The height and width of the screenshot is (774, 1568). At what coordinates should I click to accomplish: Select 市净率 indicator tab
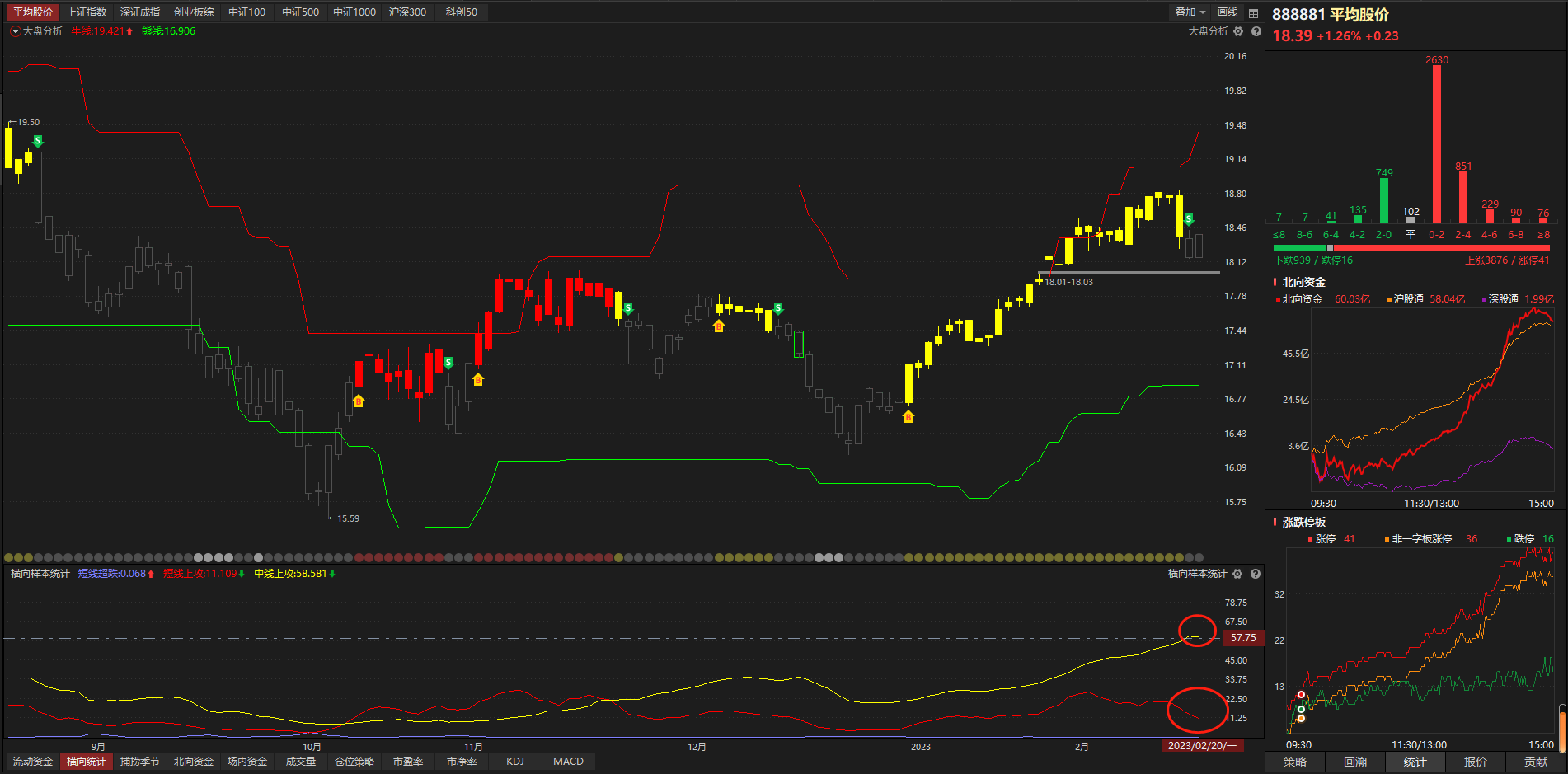point(462,762)
